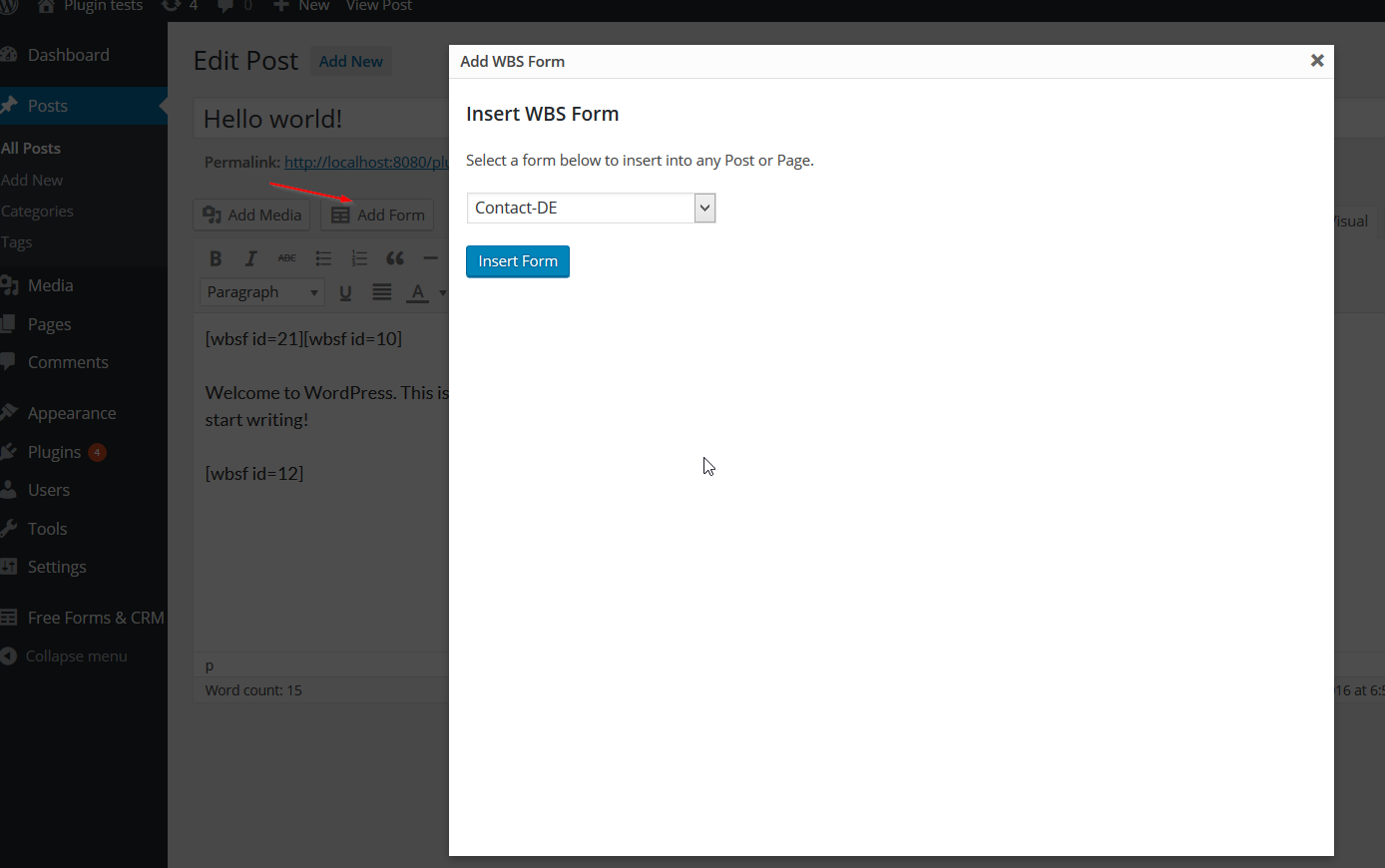The width and height of the screenshot is (1385, 868).
Task: Open the text color picker arrow
Action: [442, 292]
